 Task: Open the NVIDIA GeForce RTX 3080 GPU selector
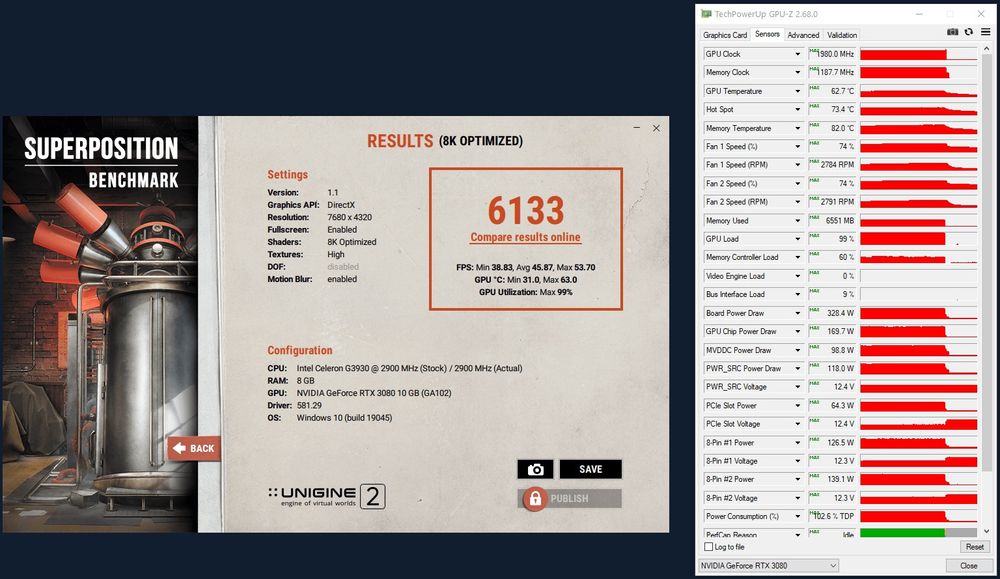click(768, 566)
